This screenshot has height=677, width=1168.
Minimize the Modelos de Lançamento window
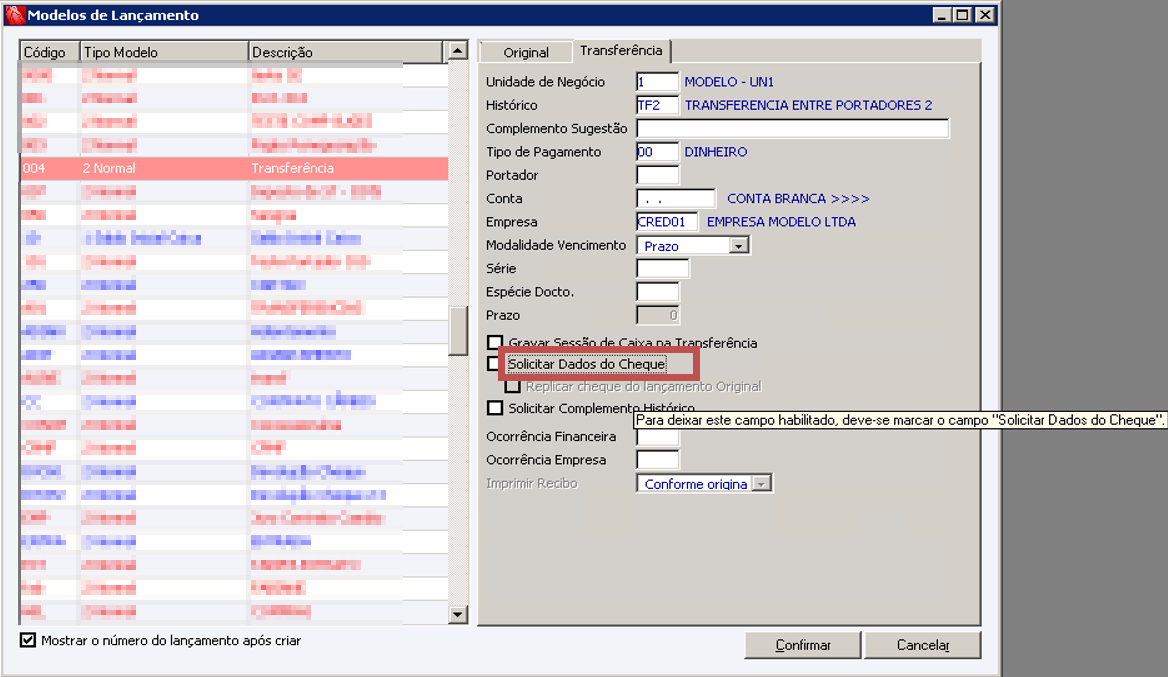[942, 15]
